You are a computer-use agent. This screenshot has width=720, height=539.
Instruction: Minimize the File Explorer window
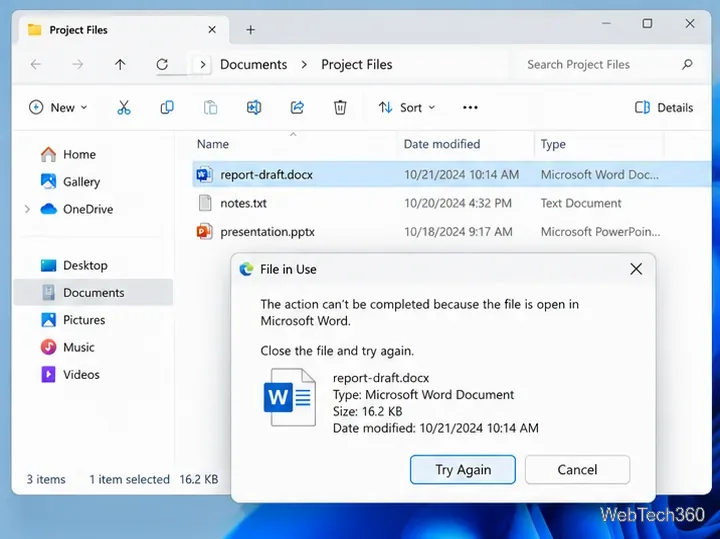606,23
